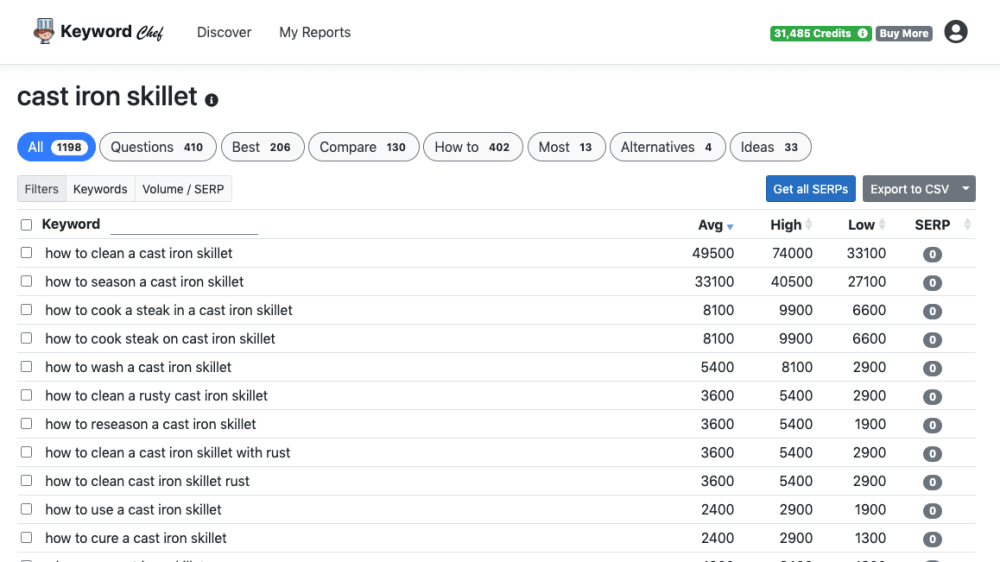Check the box for how to clean a cast iron skillet
The image size is (1000, 562).
26,253
